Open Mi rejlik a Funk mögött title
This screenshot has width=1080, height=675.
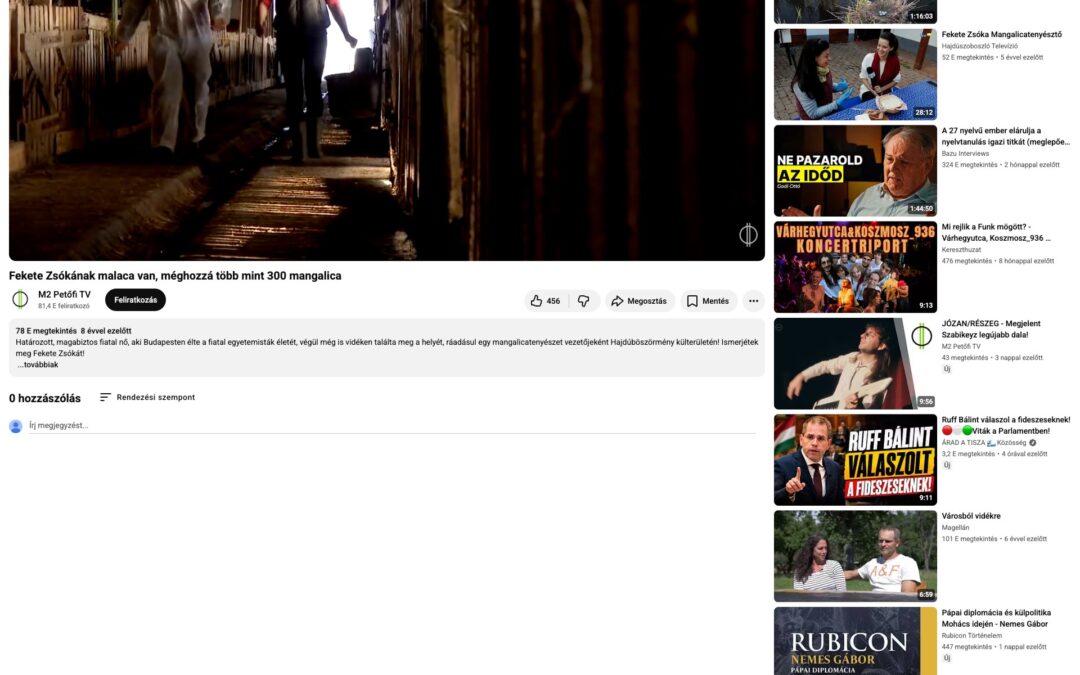pos(996,233)
